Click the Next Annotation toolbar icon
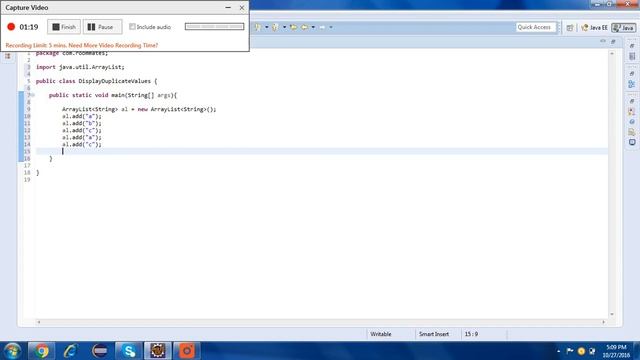 click(x=258, y=27)
